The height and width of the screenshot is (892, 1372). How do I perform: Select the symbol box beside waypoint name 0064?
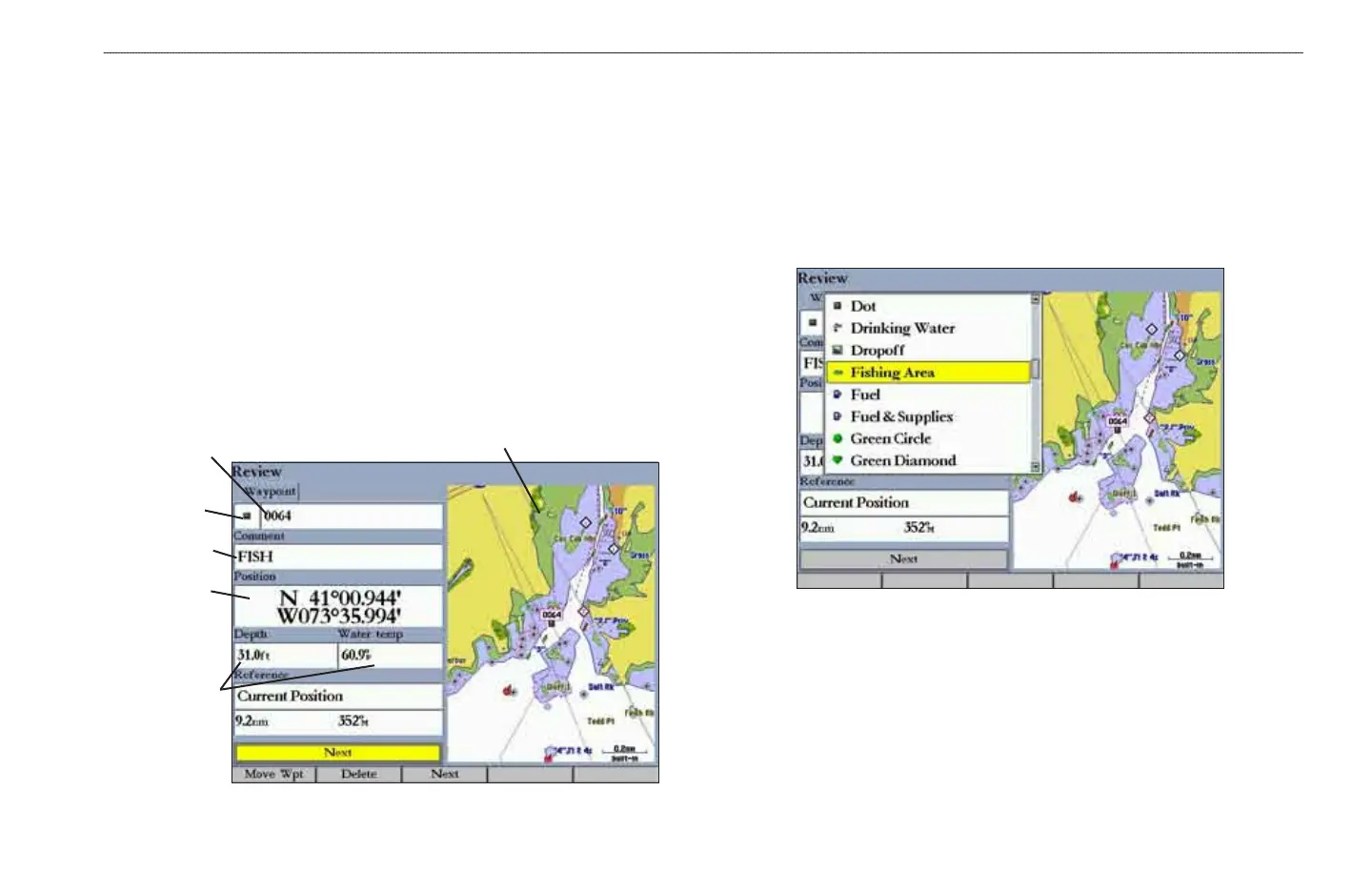246,516
